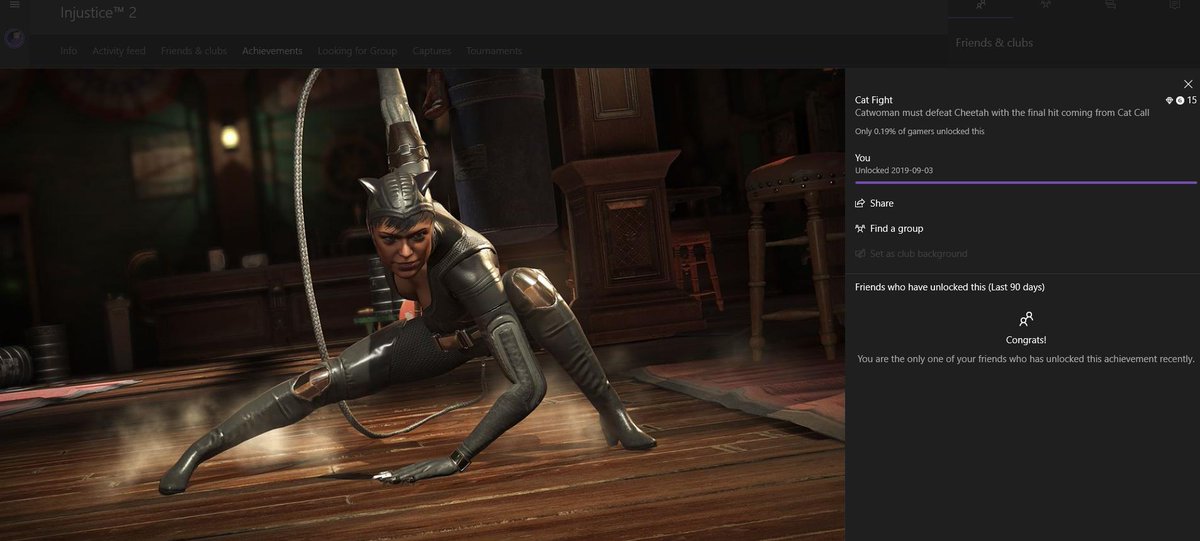Click the 'You' label above unlock date
The height and width of the screenshot is (541, 1200).
(x=863, y=158)
